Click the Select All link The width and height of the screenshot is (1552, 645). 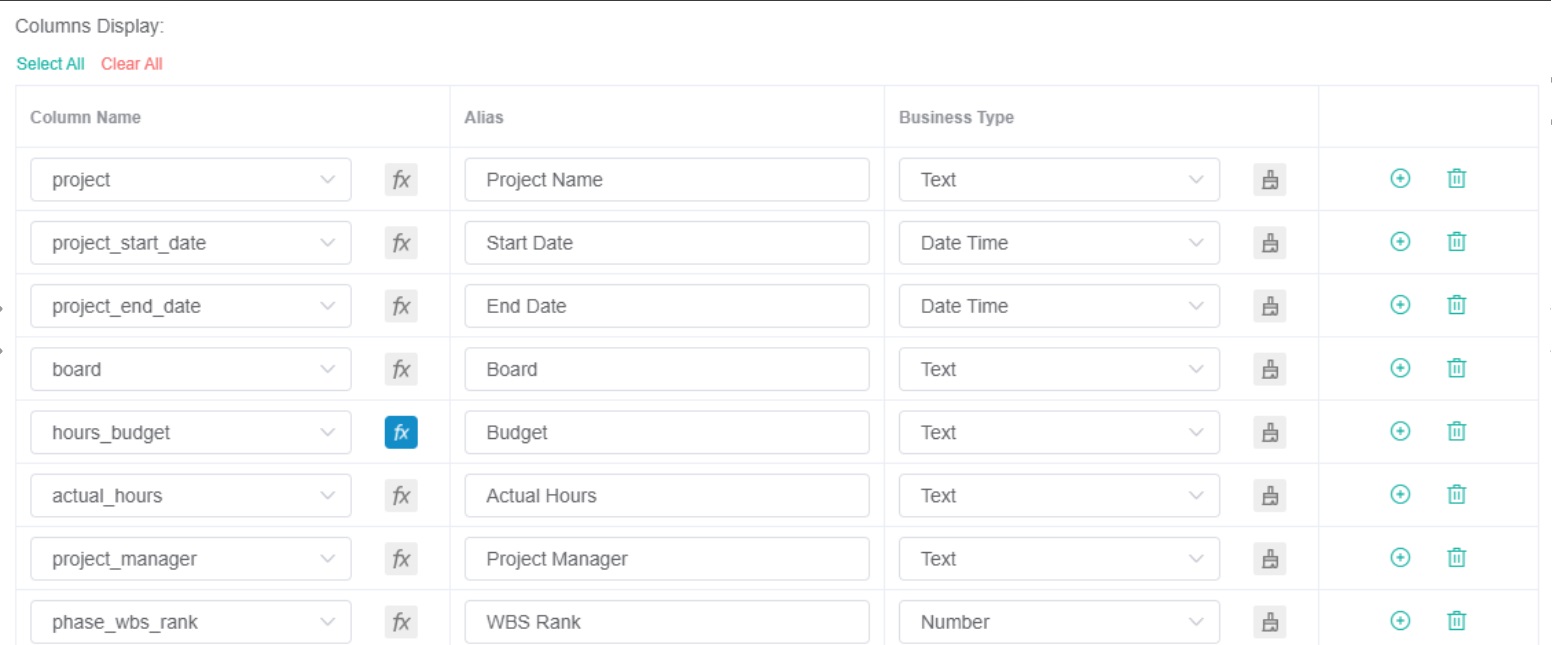click(x=50, y=63)
